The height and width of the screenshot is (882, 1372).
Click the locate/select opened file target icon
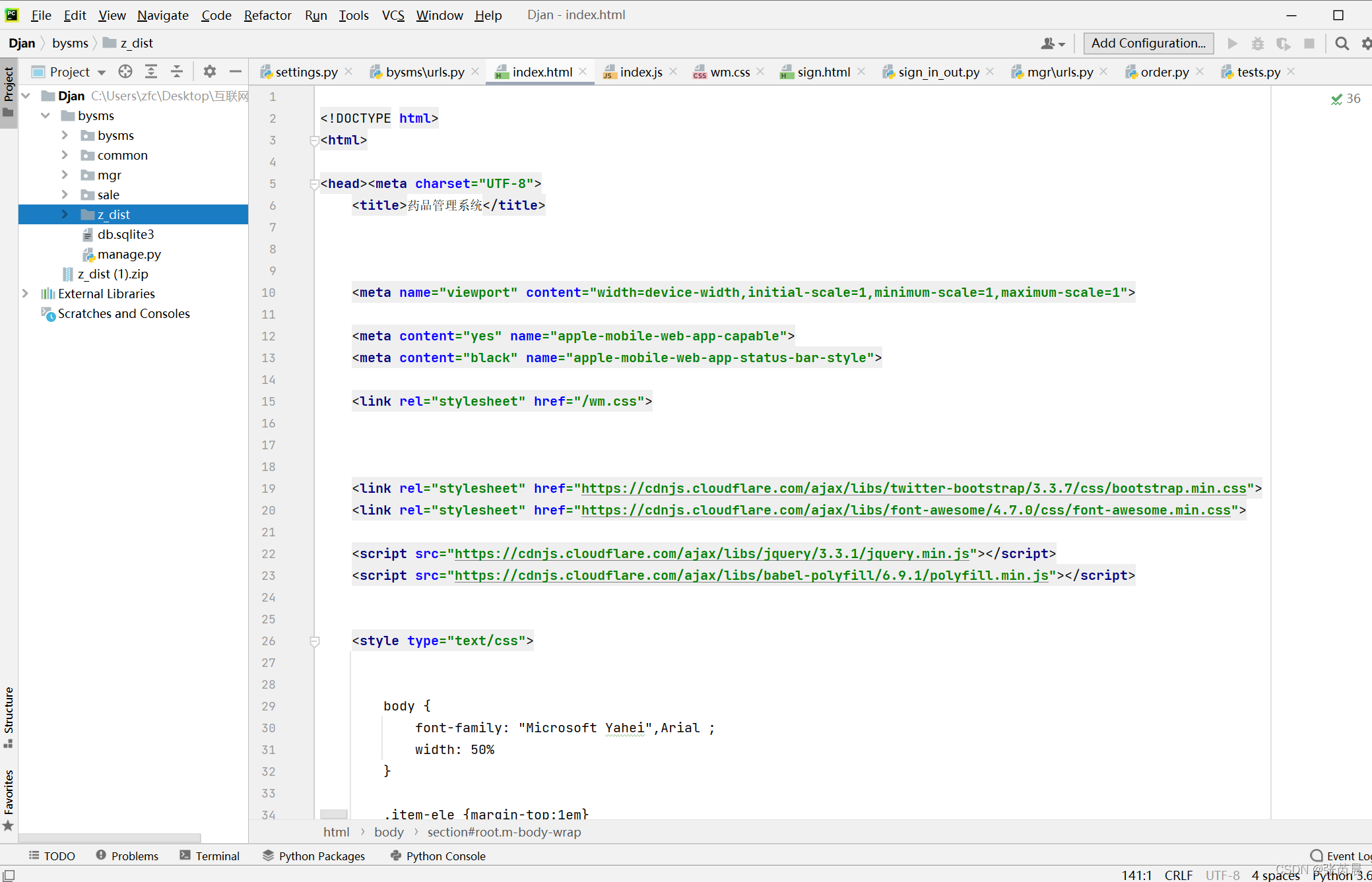[125, 72]
